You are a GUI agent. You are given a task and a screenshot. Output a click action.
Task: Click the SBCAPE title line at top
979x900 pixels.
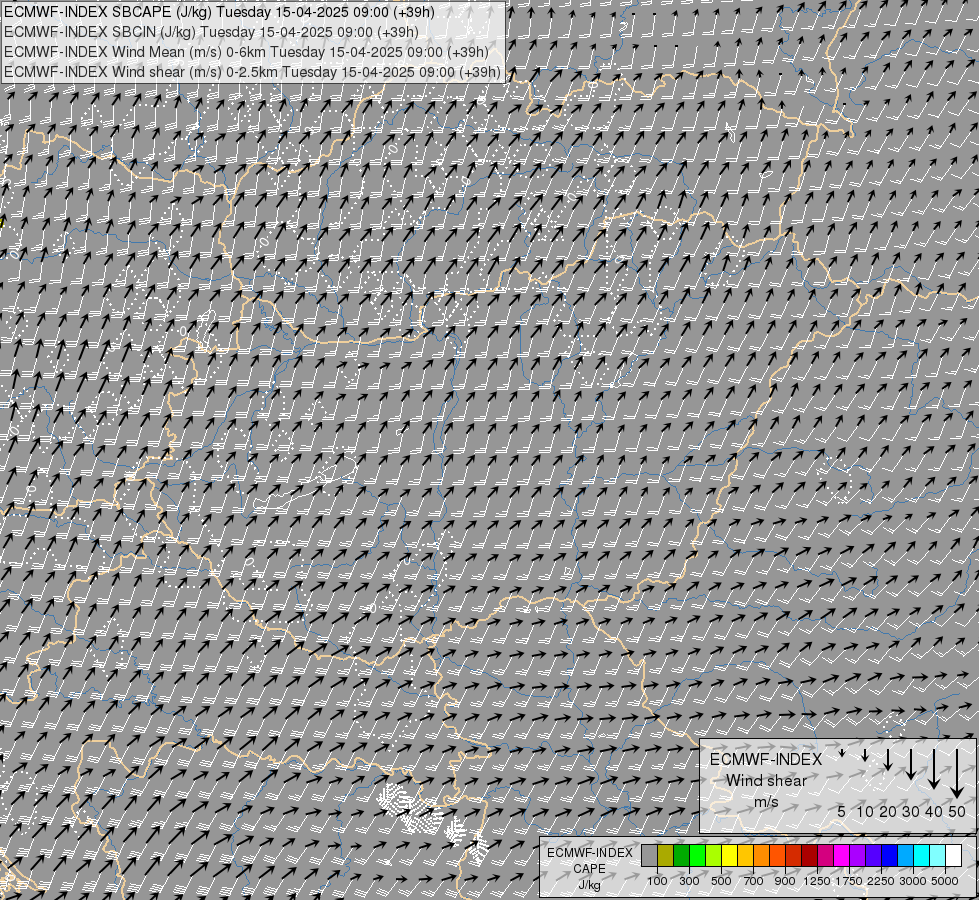point(219,12)
